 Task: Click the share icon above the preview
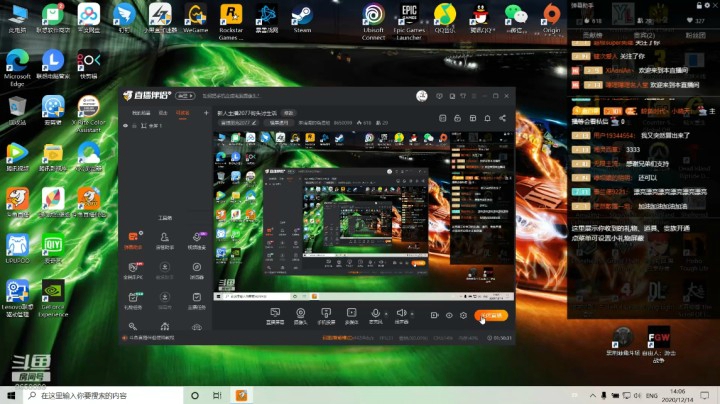pyautogui.click(x=502, y=118)
